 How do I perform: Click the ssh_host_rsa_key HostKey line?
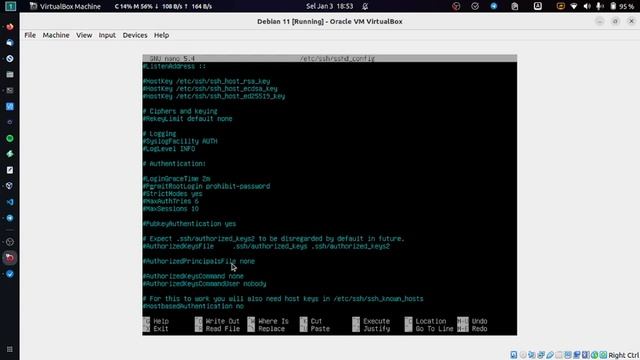tap(207, 81)
